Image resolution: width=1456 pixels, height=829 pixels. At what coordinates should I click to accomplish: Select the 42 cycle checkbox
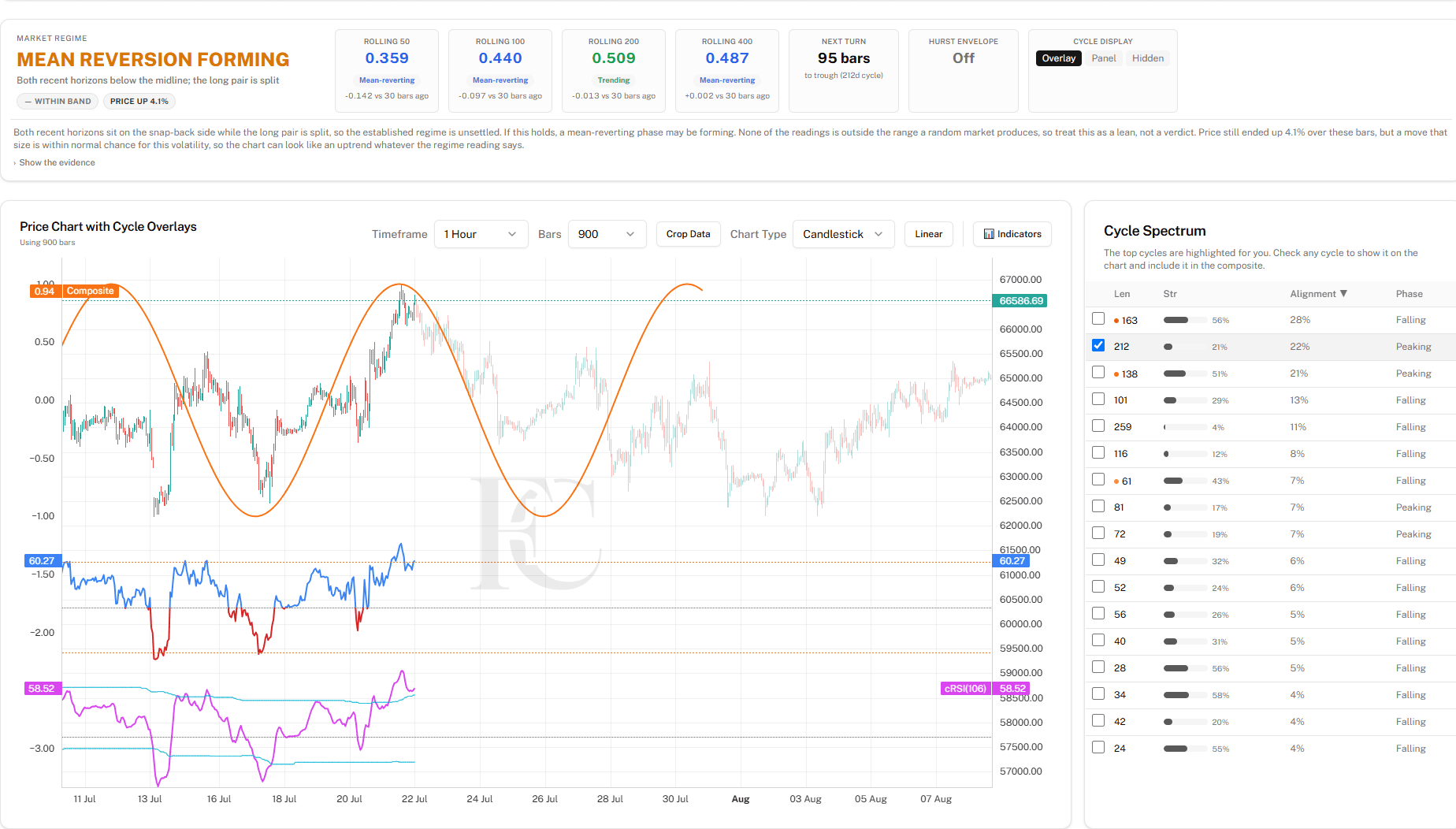tap(1098, 721)
